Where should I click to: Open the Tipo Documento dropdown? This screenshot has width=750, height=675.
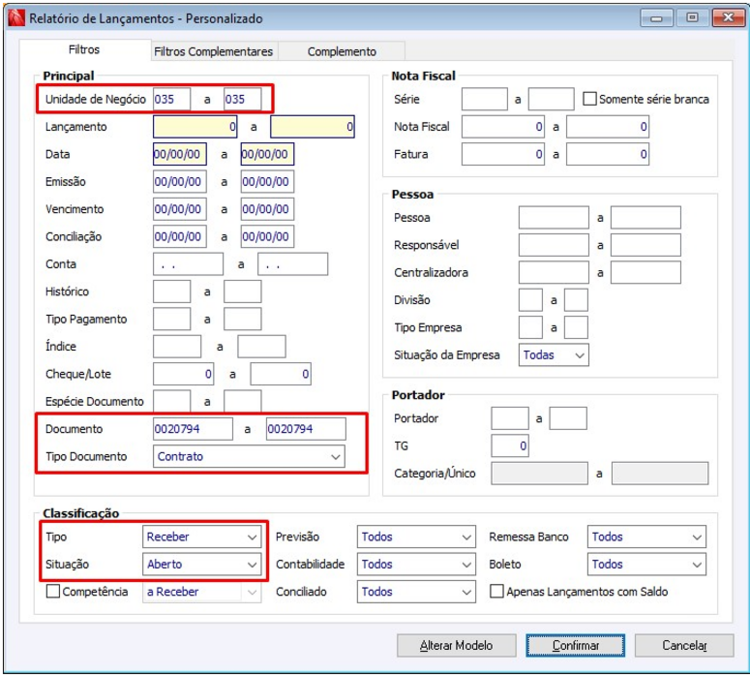335,456
